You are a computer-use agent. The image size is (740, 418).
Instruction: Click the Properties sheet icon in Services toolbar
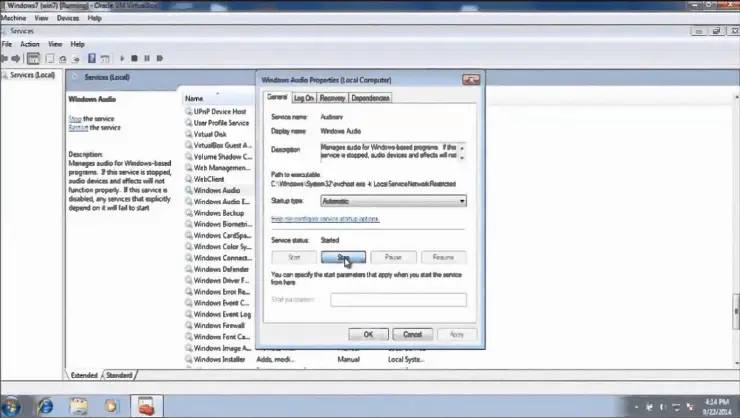click(x=50, y=59)
